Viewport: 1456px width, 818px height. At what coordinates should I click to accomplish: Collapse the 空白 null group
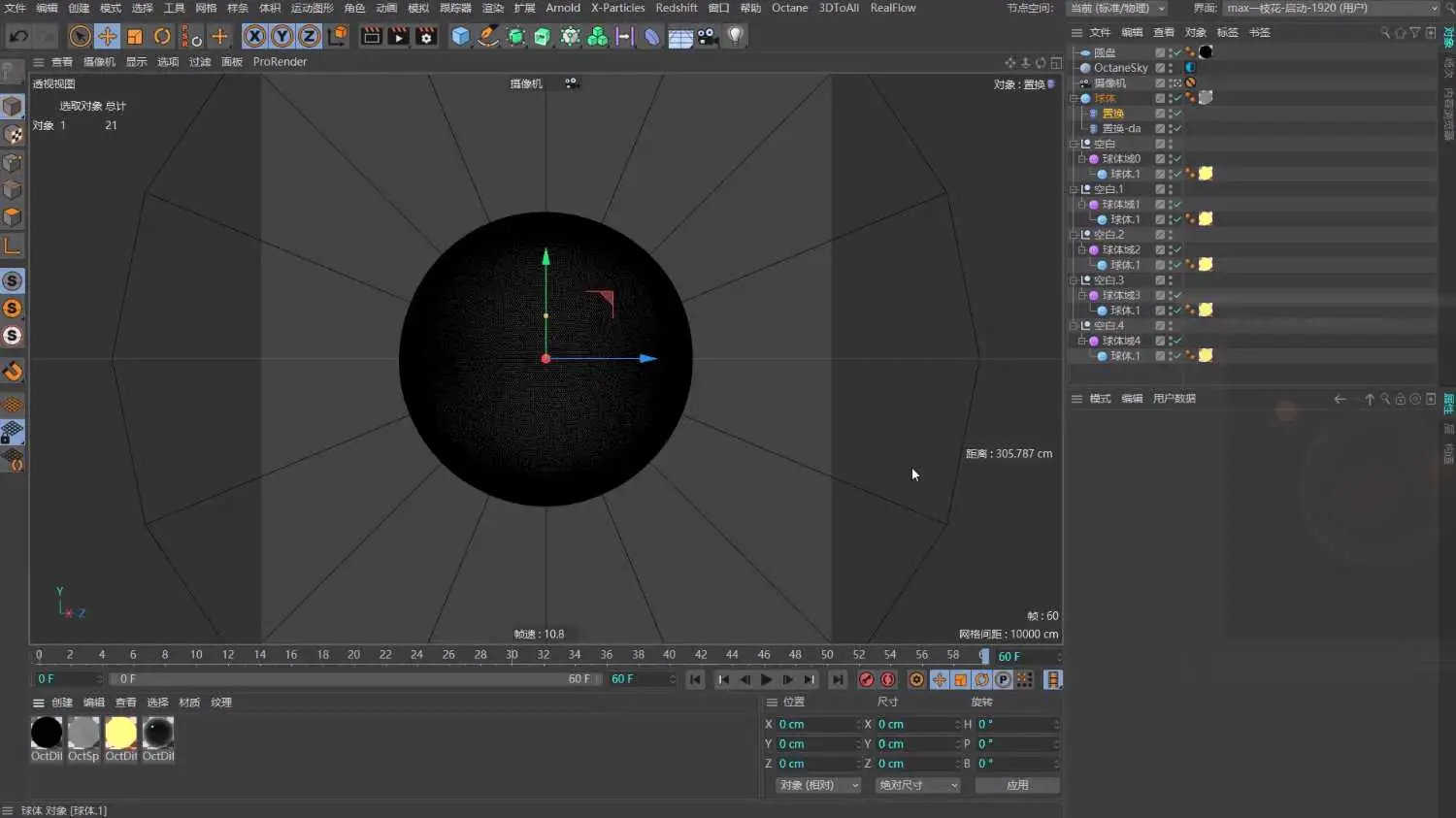(x=1074, y=144)
